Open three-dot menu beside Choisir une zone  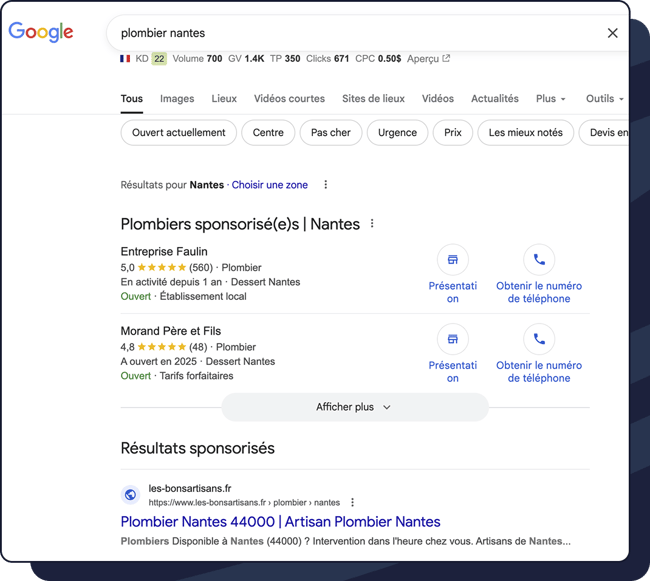pyautogui.click(x=325, y=185)
